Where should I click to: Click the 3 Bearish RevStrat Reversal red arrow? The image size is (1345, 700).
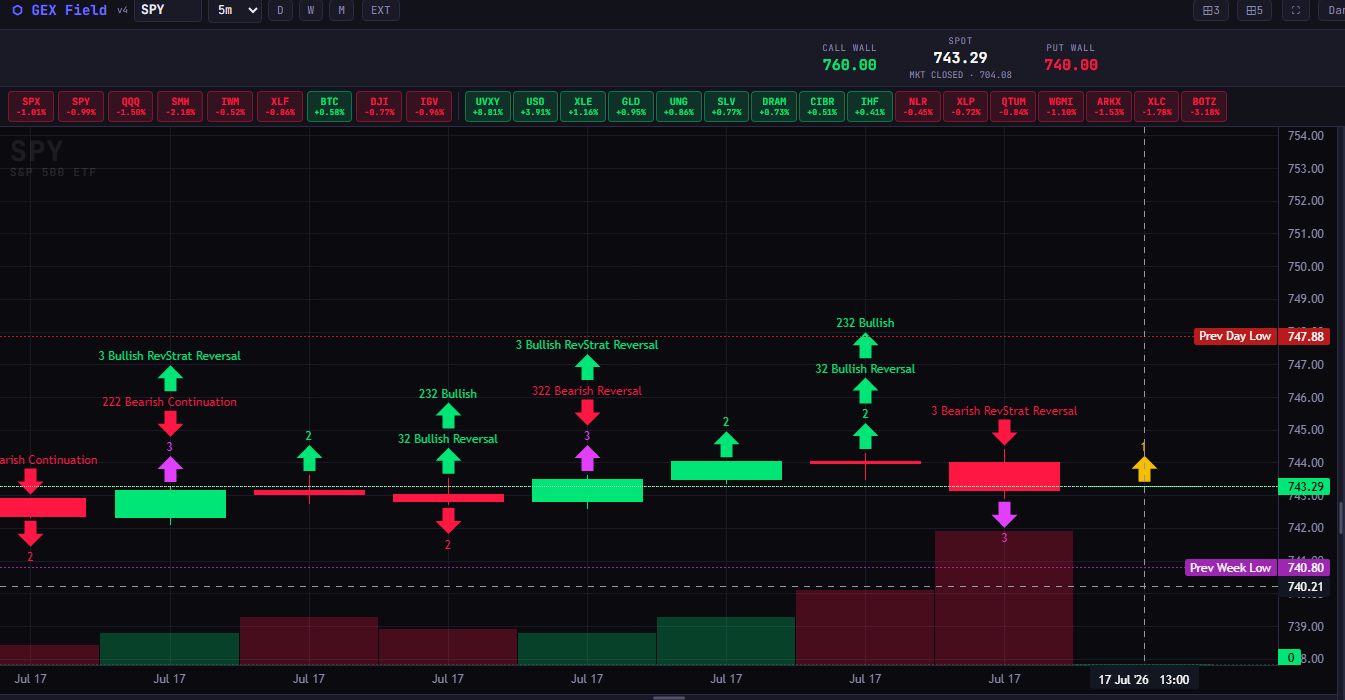(x=1004, y=432)
